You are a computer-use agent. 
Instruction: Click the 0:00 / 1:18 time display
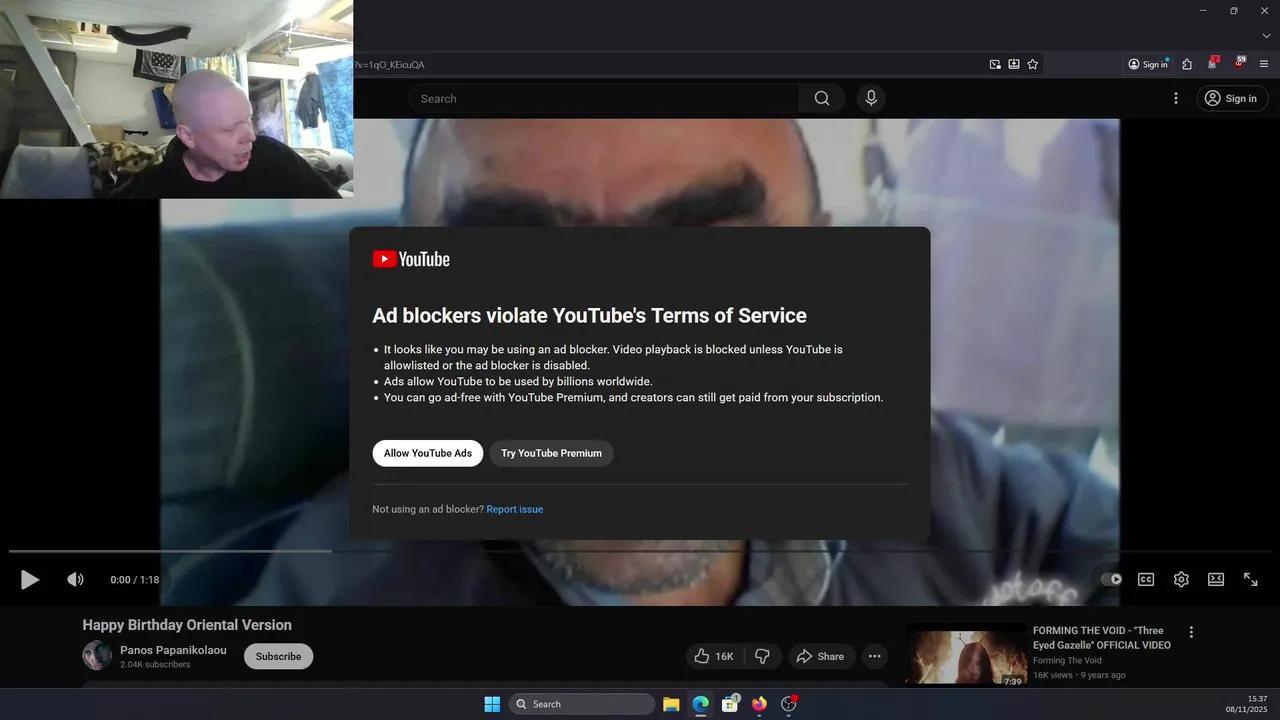tap(135, 579)
